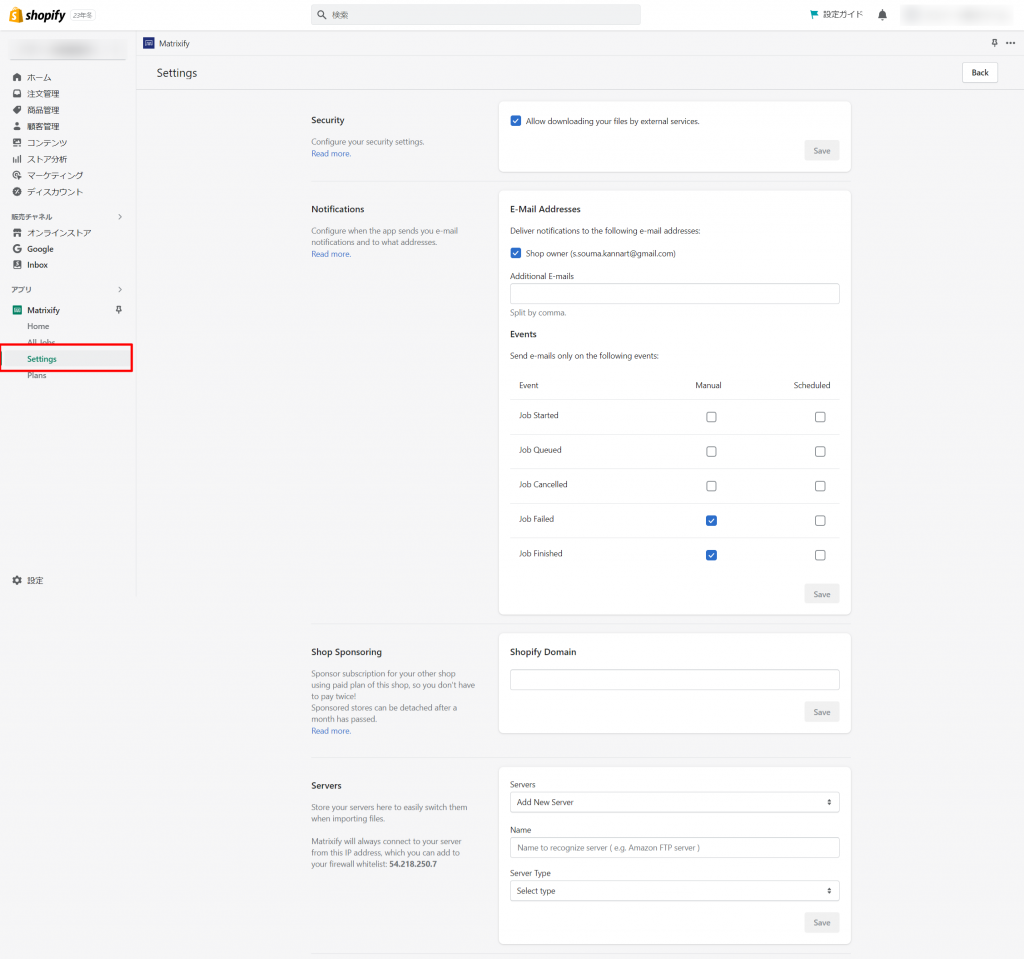Image resolution: width=1024 pixels, height=959 pixels.
Task: Click the content icon in sidebar
Action: click(x=17, y=142)
